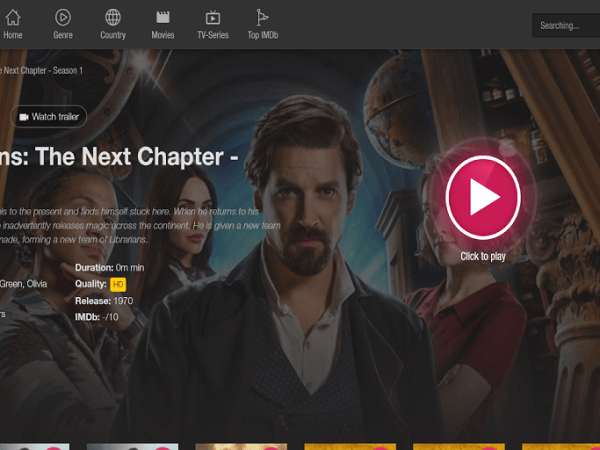Open the tan-colored thumbnail at page bottom
This screenshot has width=600, height=450.
click(241, 447)
